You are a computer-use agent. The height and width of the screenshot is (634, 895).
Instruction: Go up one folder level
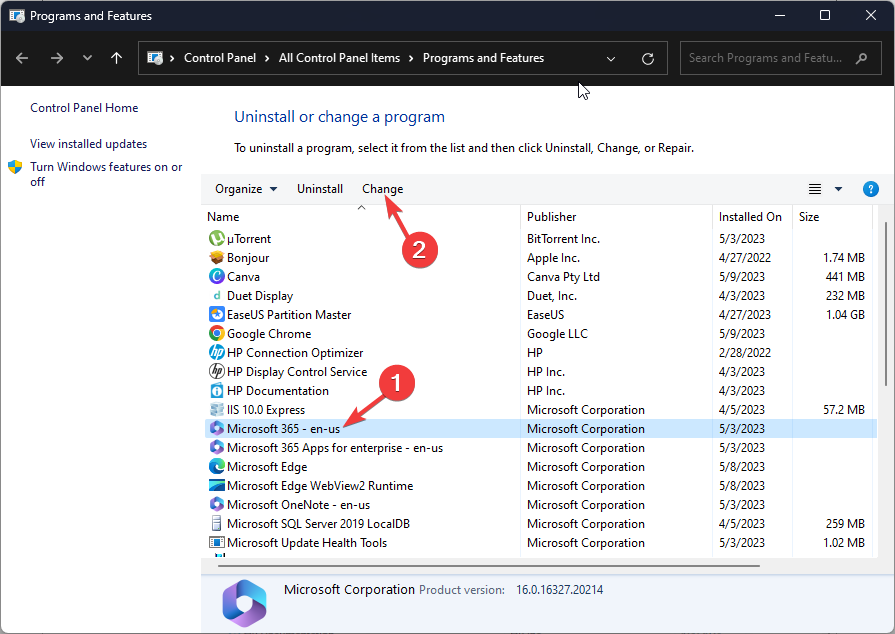[116, 58]
